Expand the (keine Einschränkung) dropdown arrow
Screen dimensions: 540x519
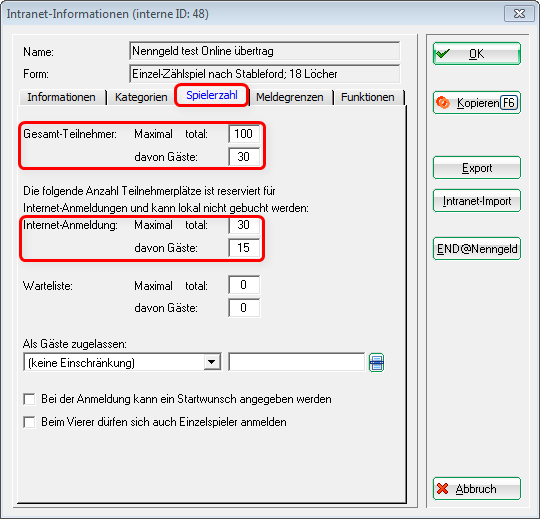212,362
